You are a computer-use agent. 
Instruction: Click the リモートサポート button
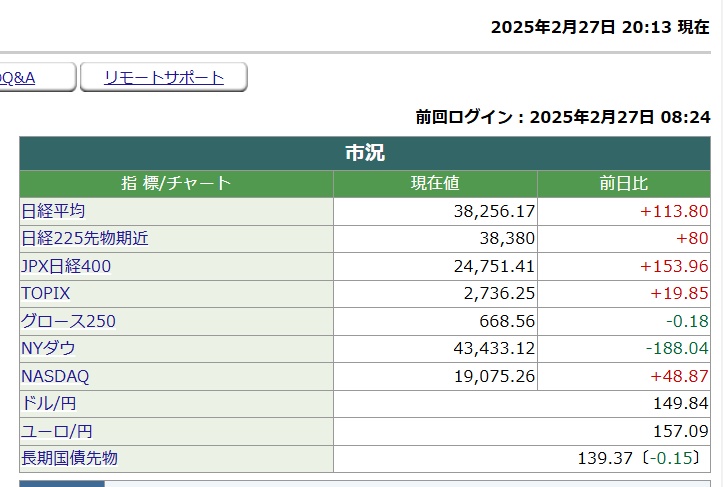(164, 78)
